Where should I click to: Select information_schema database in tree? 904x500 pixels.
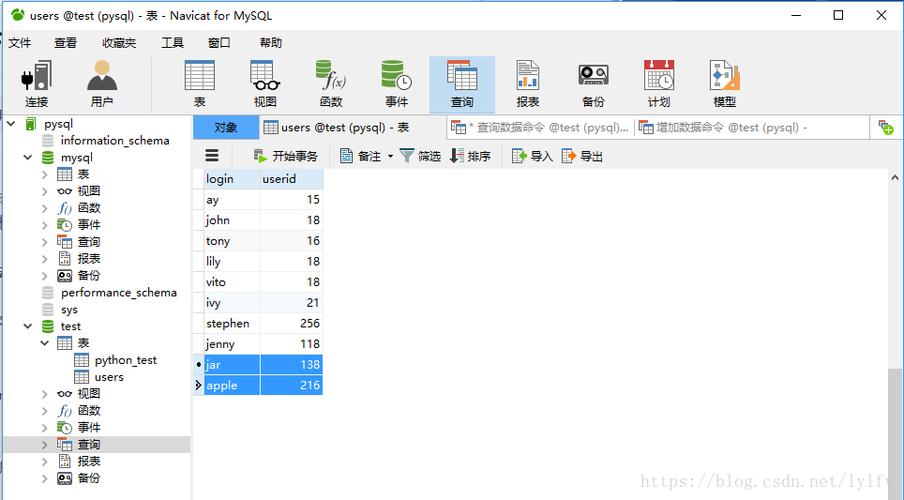(x=115, y=140)
